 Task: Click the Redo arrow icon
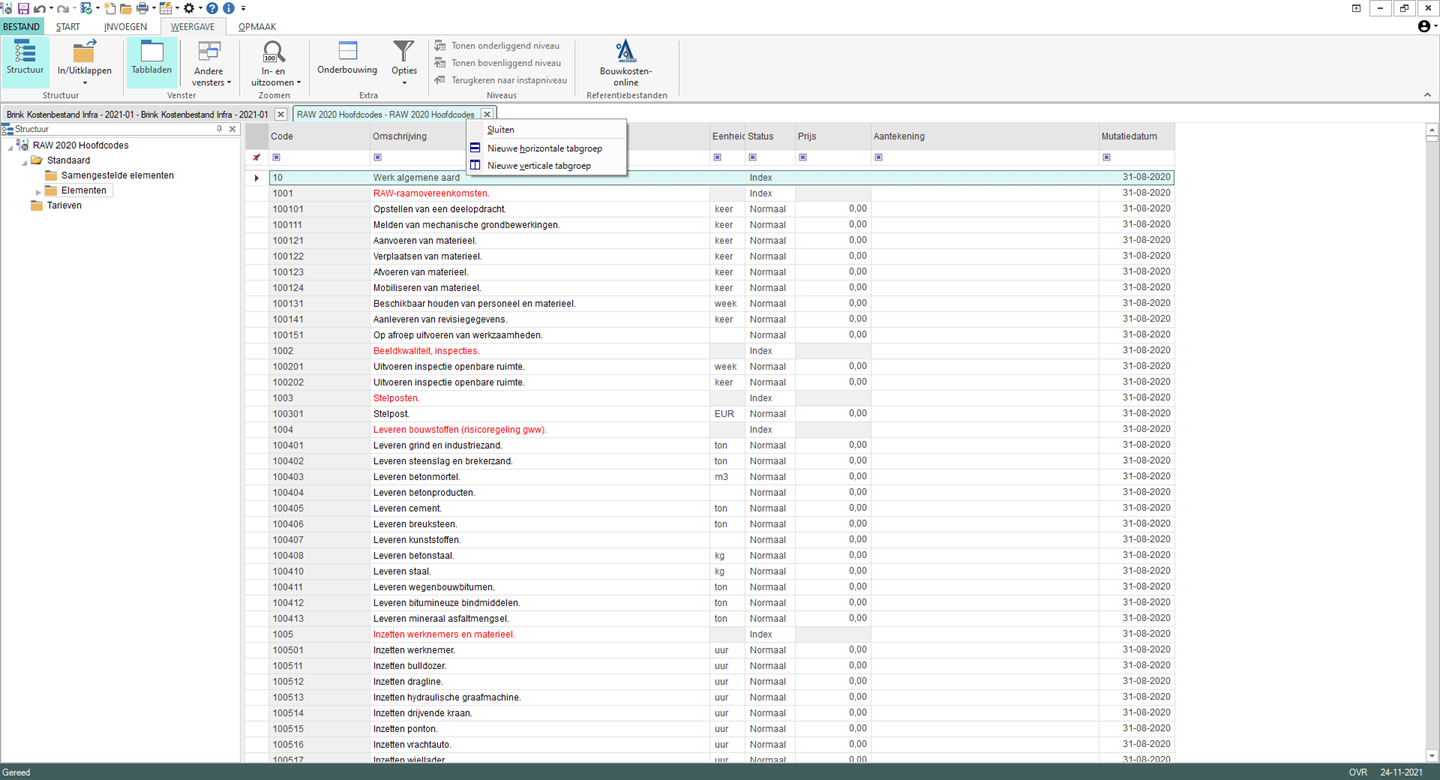point(63,8)
